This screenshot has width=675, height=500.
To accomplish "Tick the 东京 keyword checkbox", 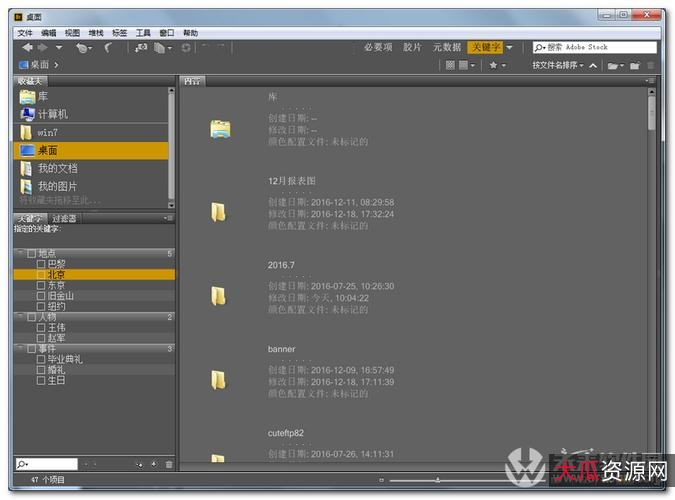I will tap(41, 285).
